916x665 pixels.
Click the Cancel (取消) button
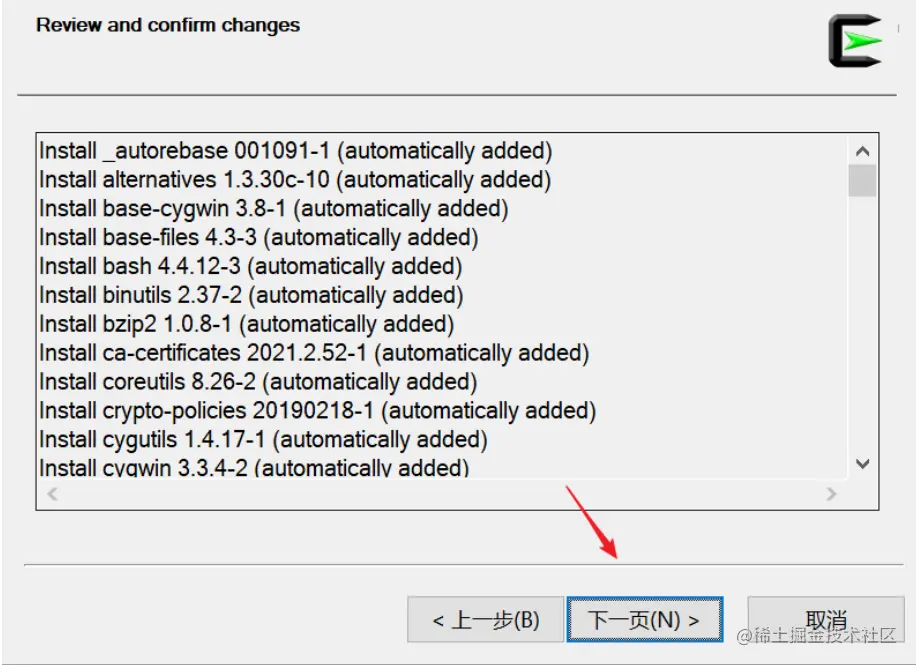(x=825, y=620)
